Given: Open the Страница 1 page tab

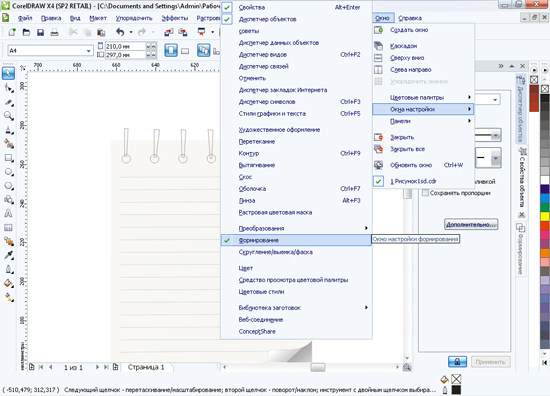Looking at the screenshot, I should point(146,367).
